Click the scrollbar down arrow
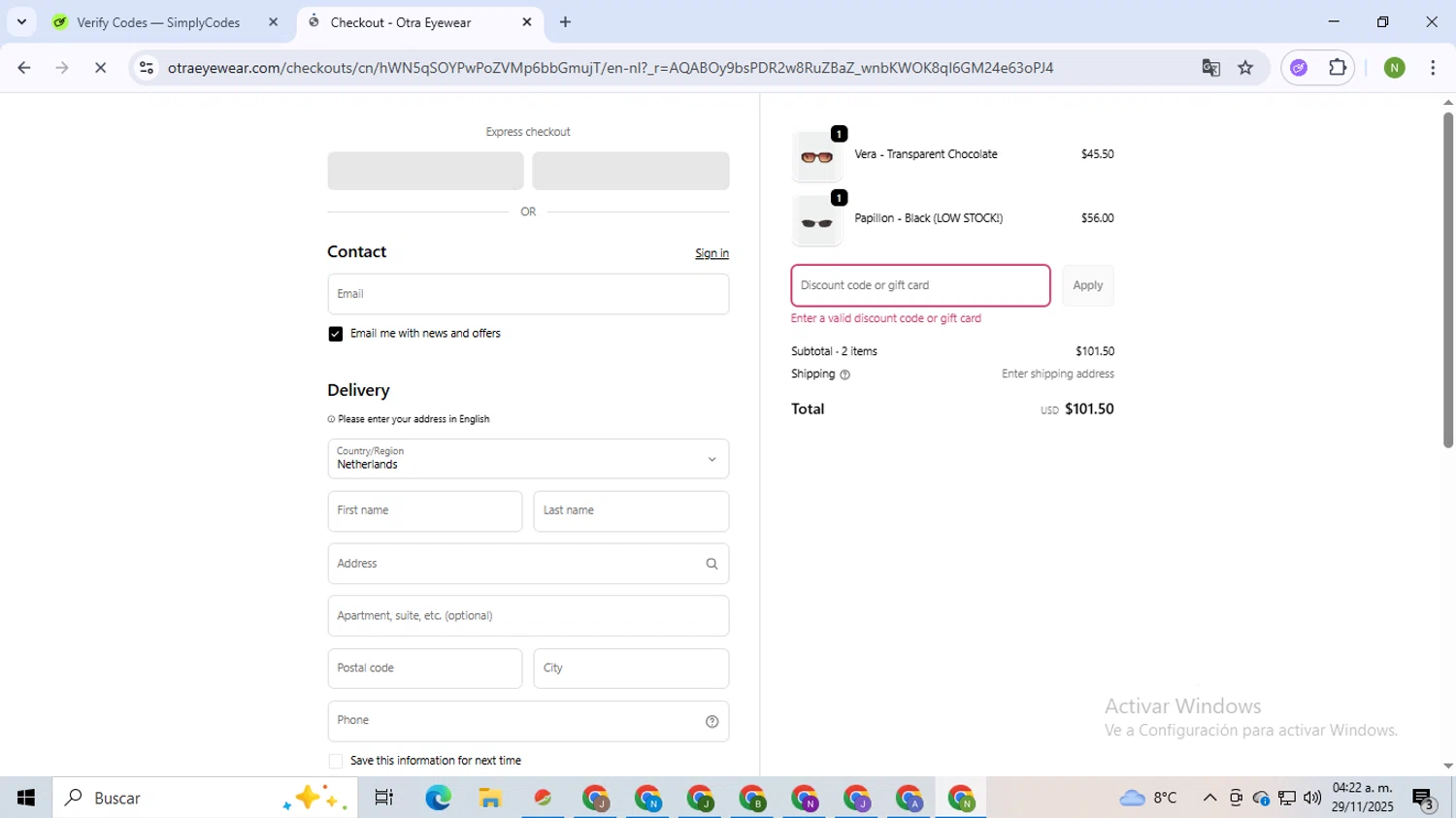Viewport: 1456px width, 818px height. [1447, 766]
